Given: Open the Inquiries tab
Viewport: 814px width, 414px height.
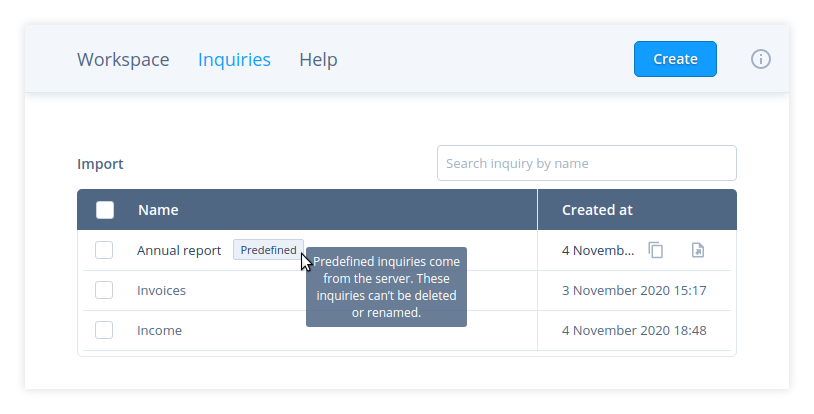Looking at the screenshot, I should tap(234, 59).
